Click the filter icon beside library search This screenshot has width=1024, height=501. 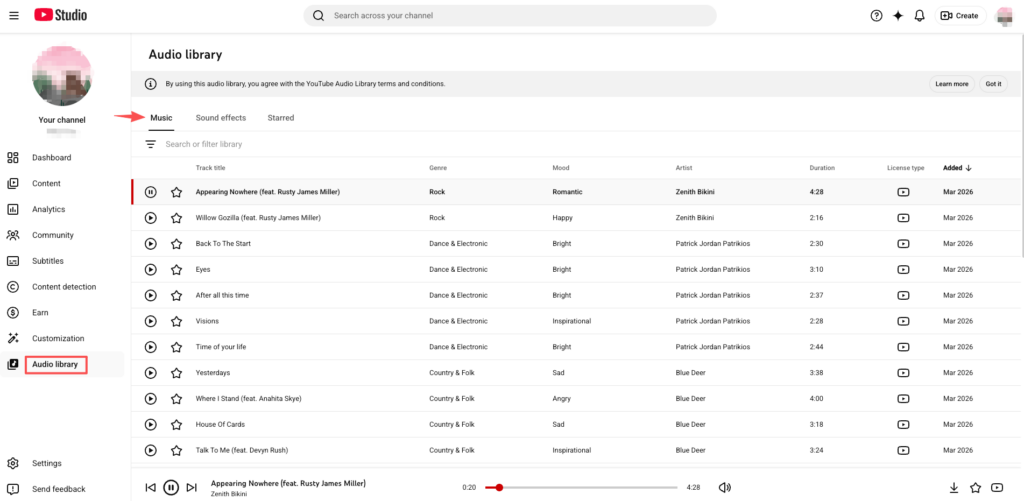[x=151, y=144]
